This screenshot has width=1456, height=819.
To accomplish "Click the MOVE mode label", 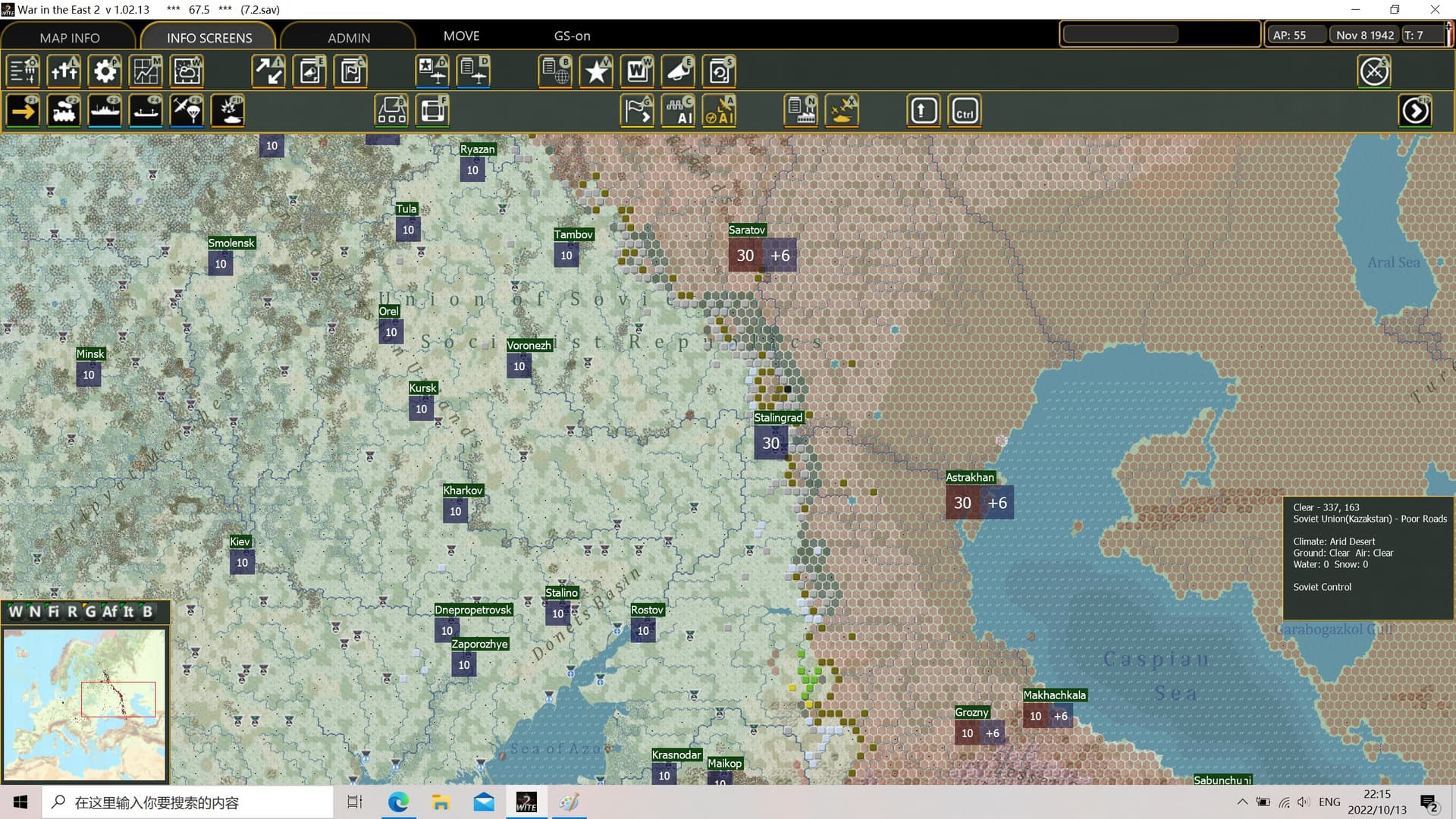I will point(461,36).
